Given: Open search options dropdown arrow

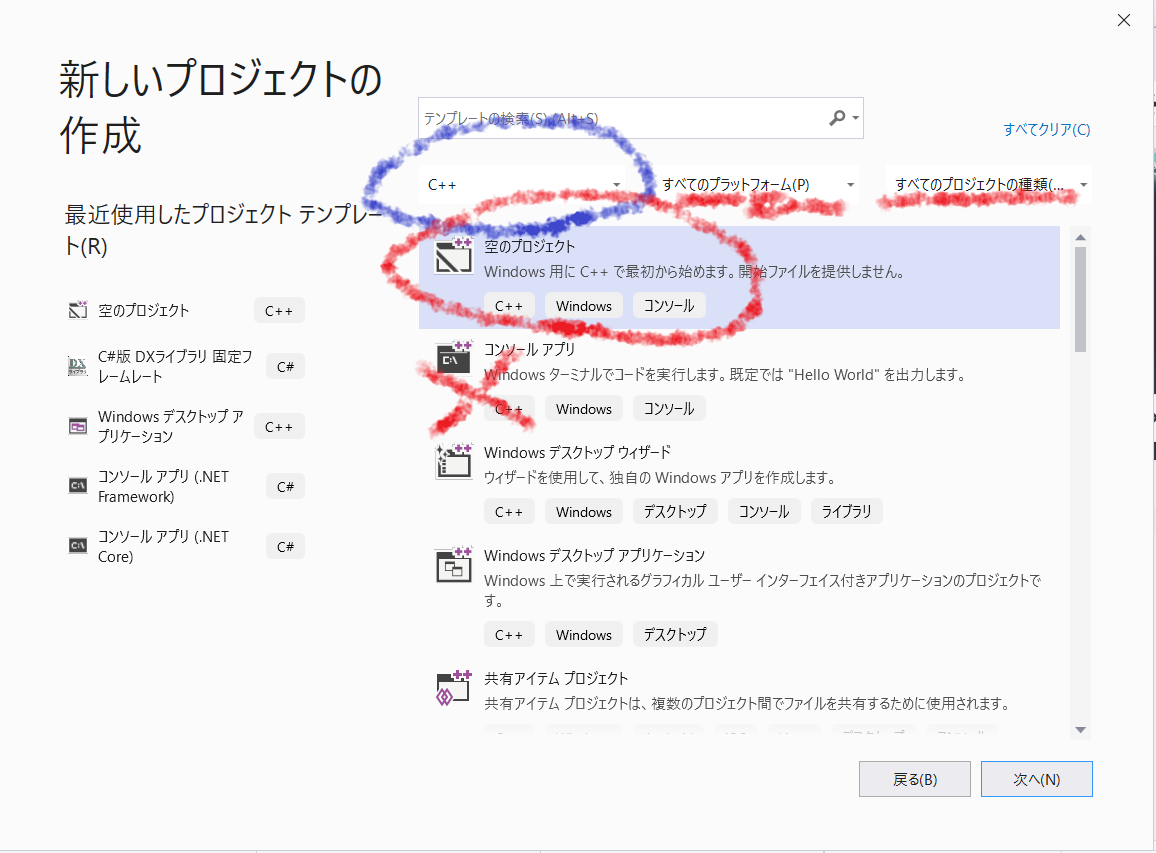Looking at the screenshot, I should (855, 118).
